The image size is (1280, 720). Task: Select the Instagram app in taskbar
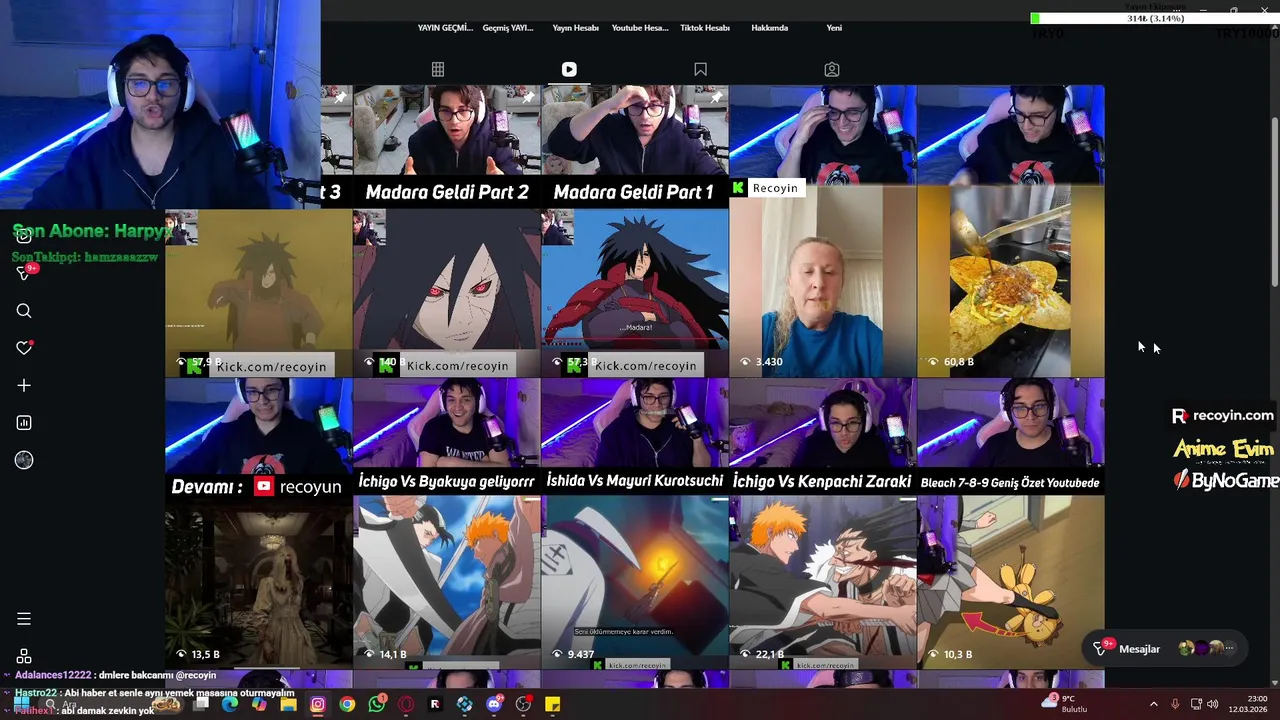pyautogui.click(x=318, y=704)
